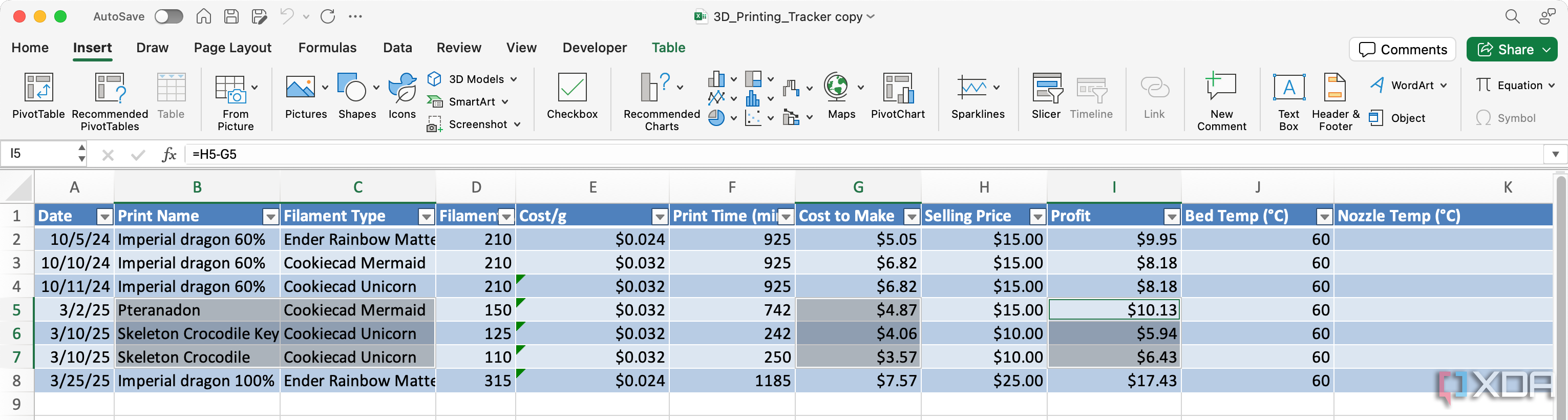
Task: Click the Save icon in title bar
Action: click(x=231, y=16)
